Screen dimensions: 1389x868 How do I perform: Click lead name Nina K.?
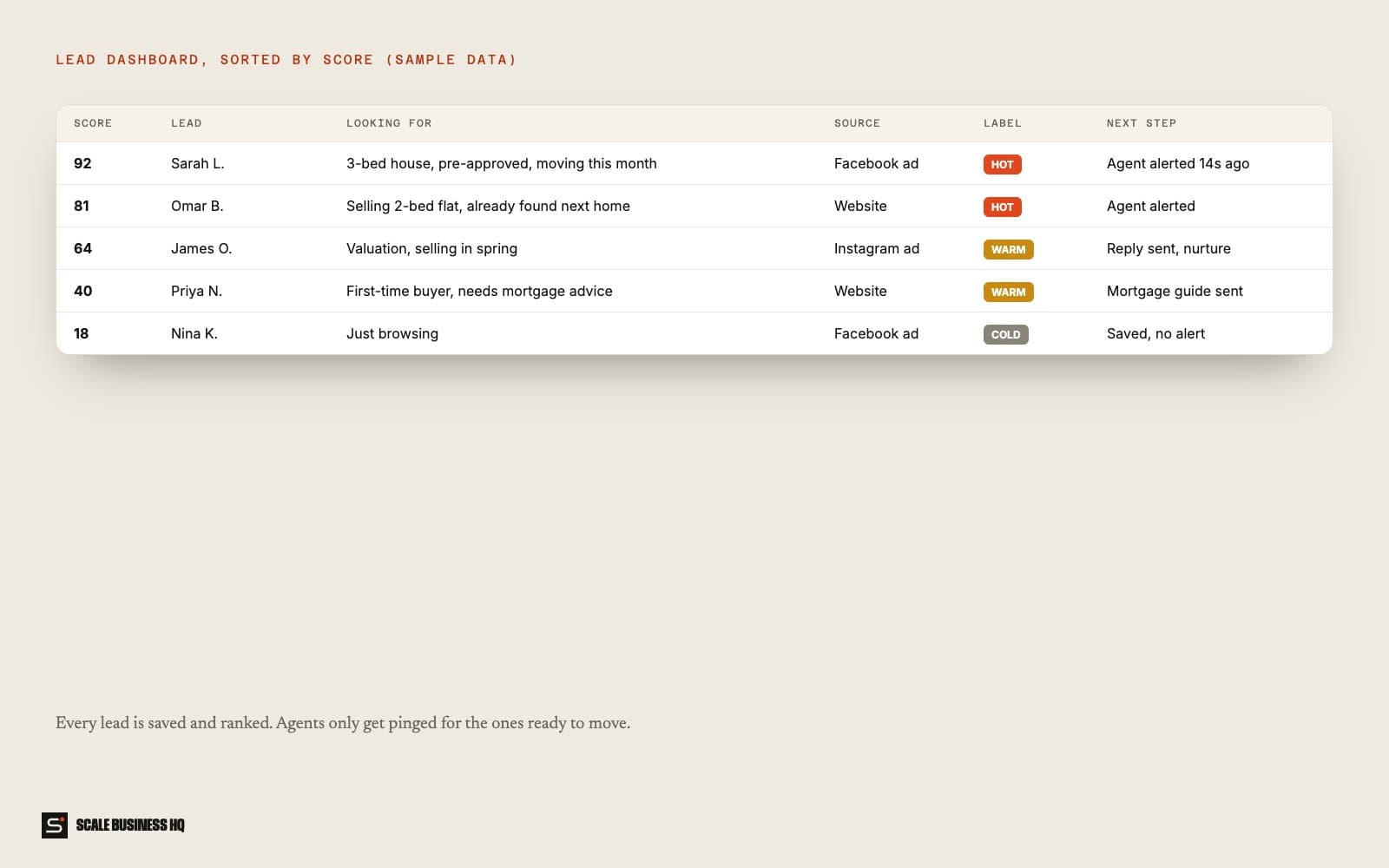[194, 333]
